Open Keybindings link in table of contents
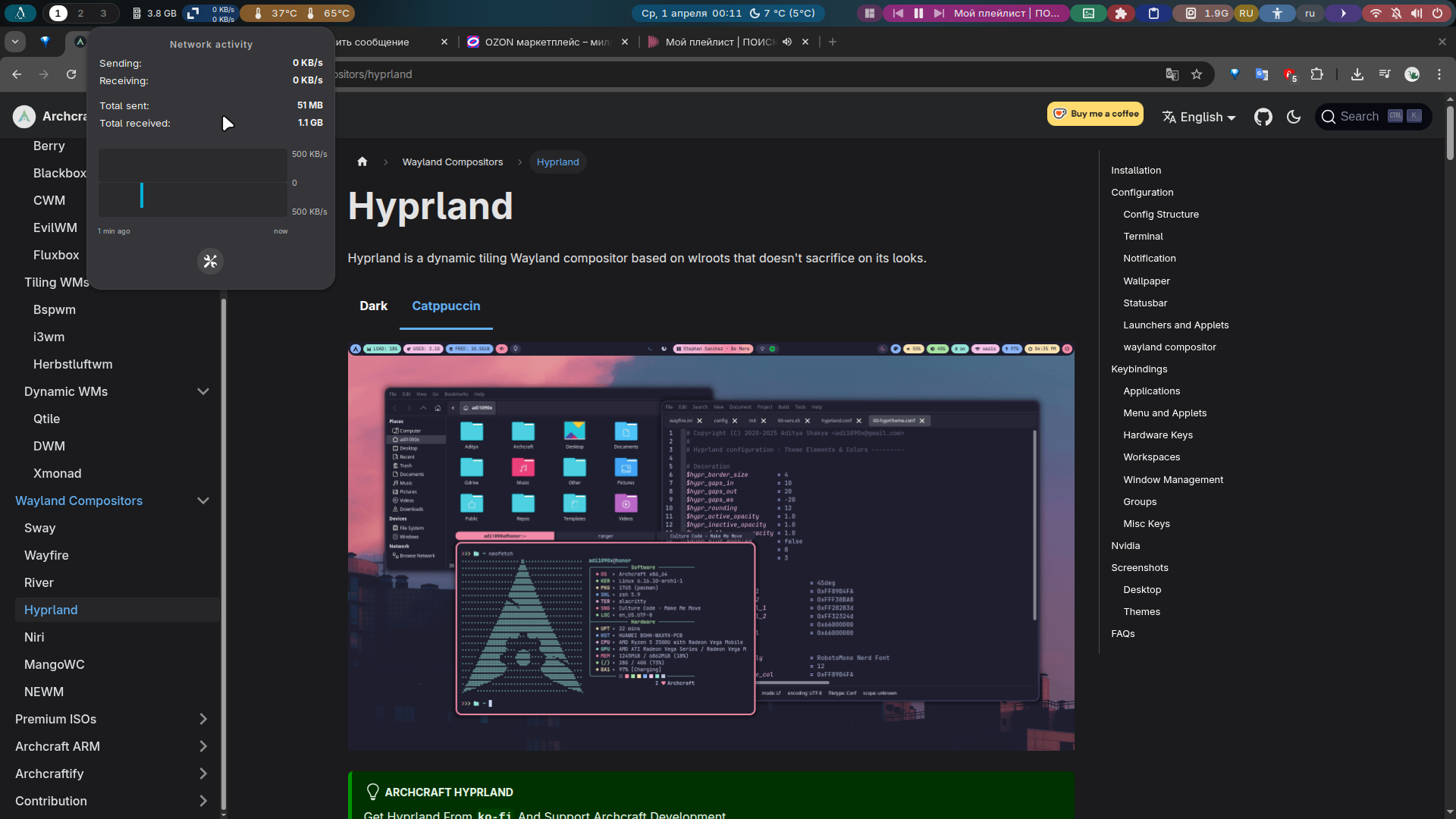 click(1139, 369)
